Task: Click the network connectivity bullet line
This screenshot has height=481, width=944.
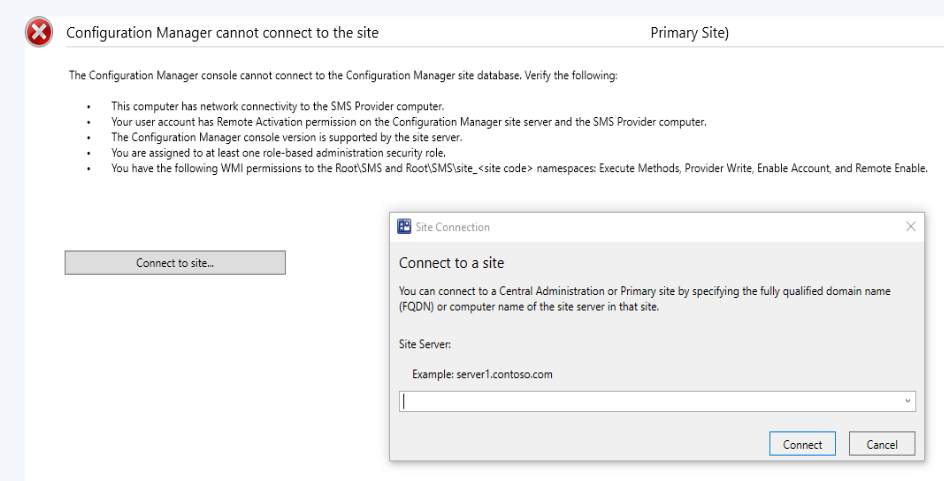Action: click(x=277, y=106)
